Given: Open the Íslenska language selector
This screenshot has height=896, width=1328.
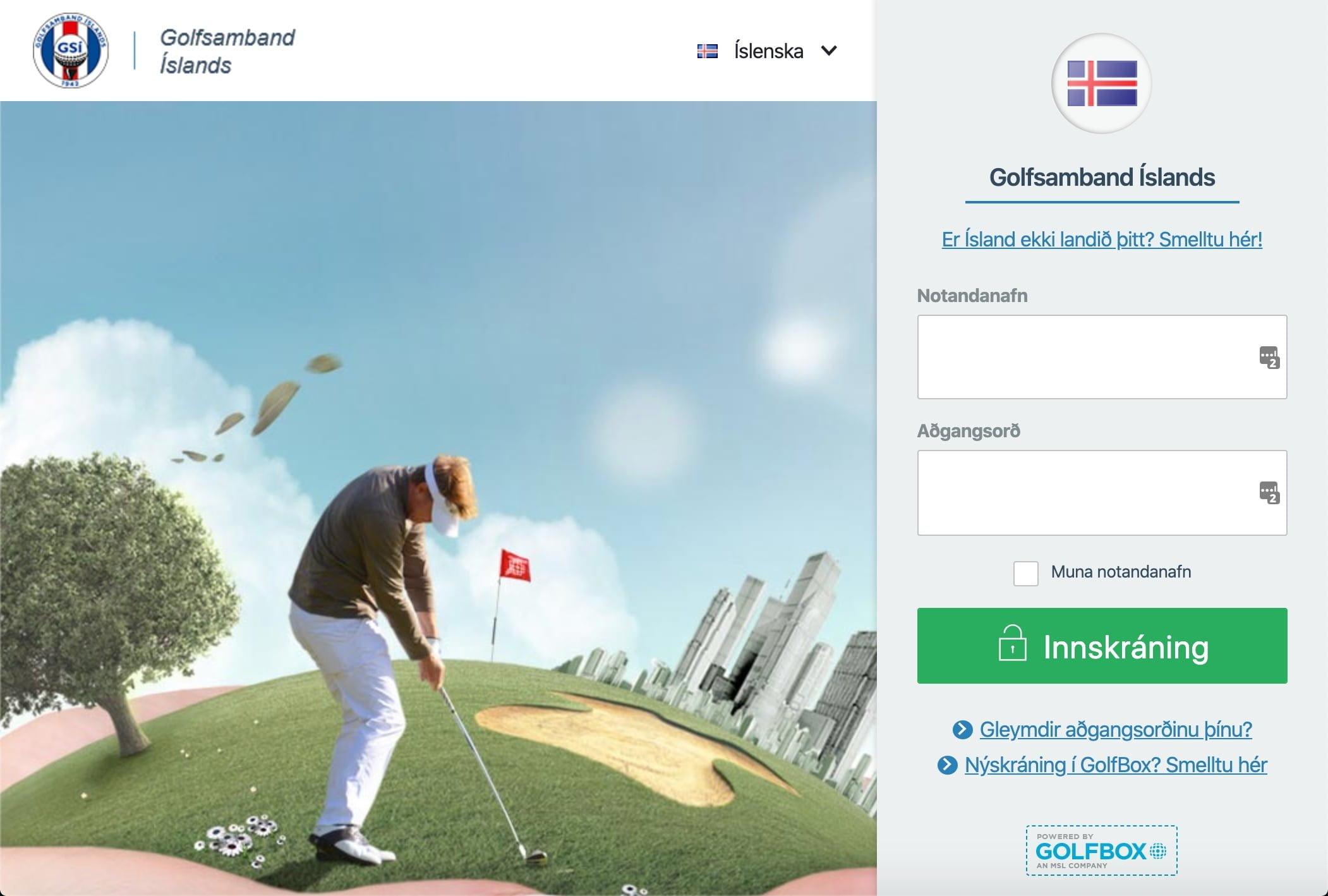Looking at the screenshot, I should click(768, 51).
